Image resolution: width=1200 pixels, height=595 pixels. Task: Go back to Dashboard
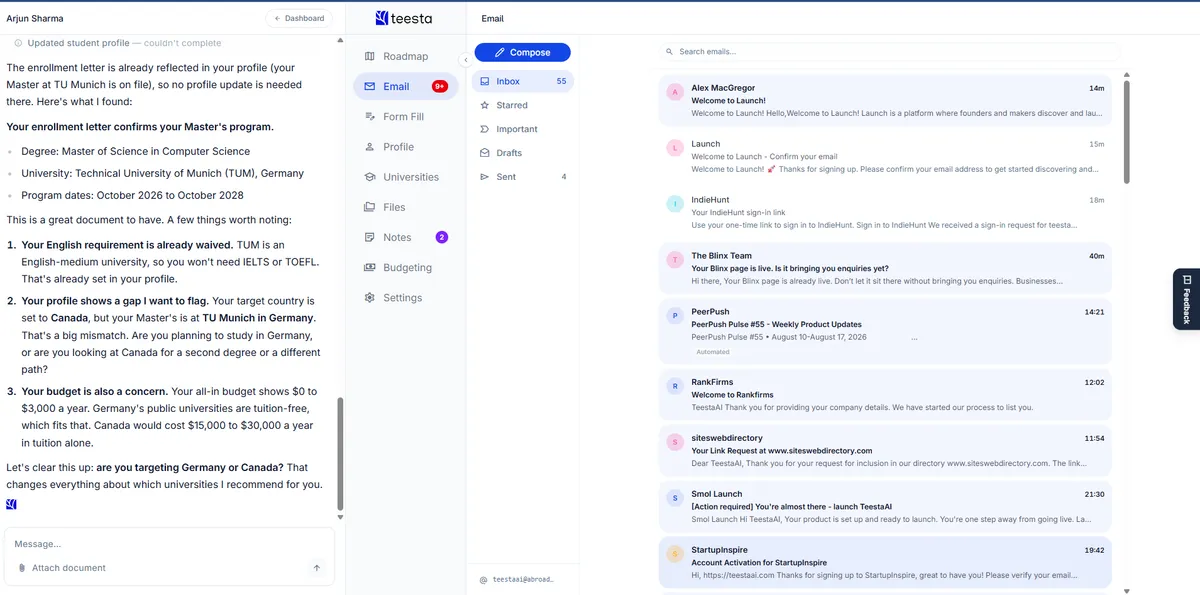point(299,18)
